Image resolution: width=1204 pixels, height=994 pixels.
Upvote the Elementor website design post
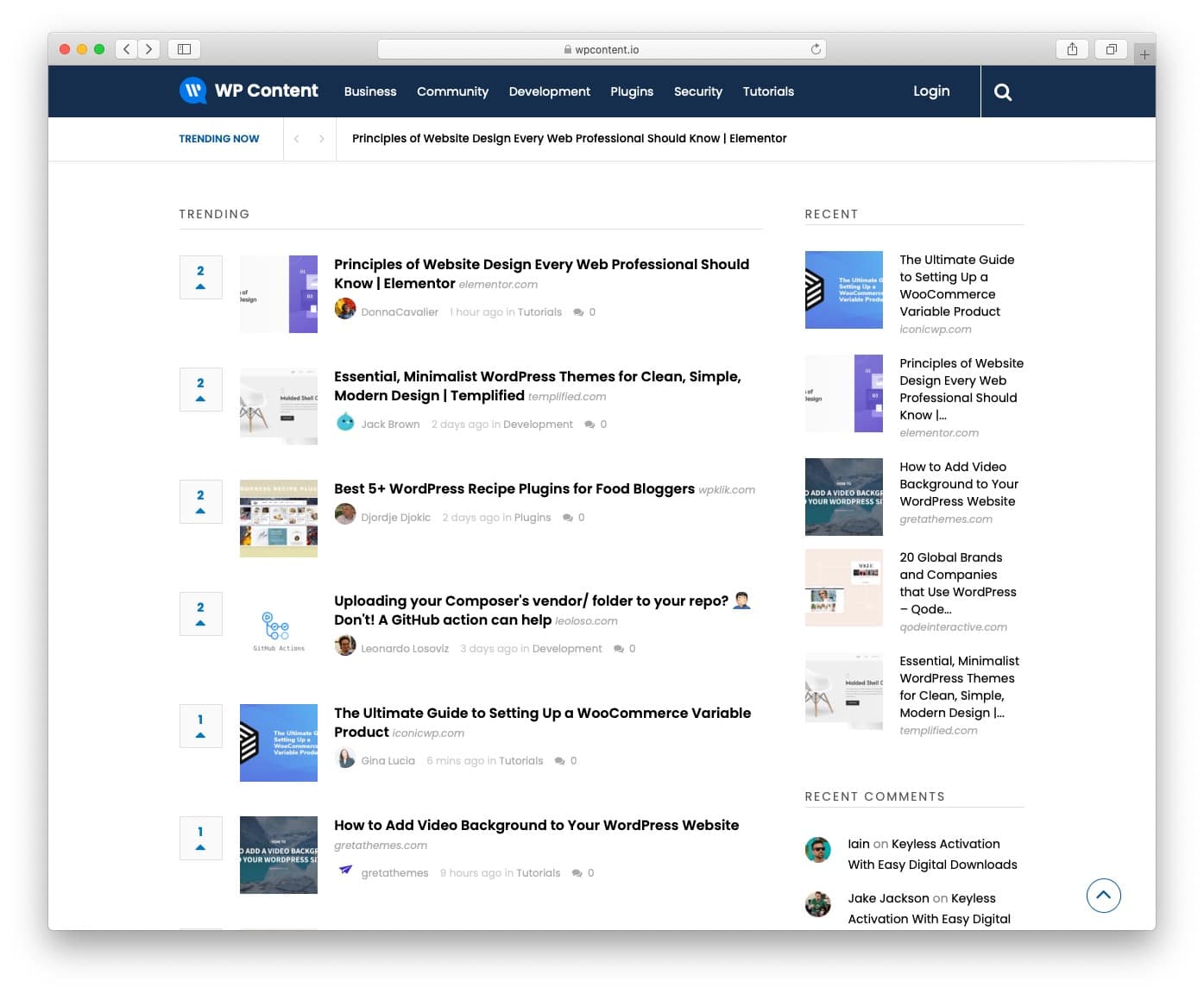[x=200, y=277]
